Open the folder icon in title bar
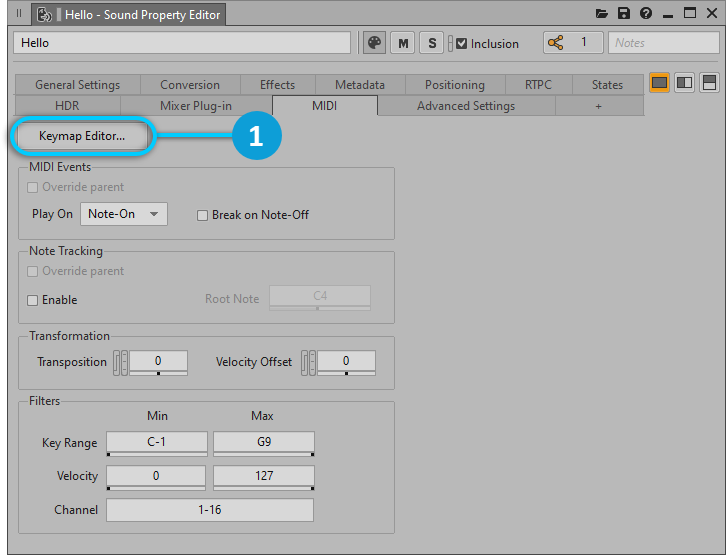 pos(602,14)
